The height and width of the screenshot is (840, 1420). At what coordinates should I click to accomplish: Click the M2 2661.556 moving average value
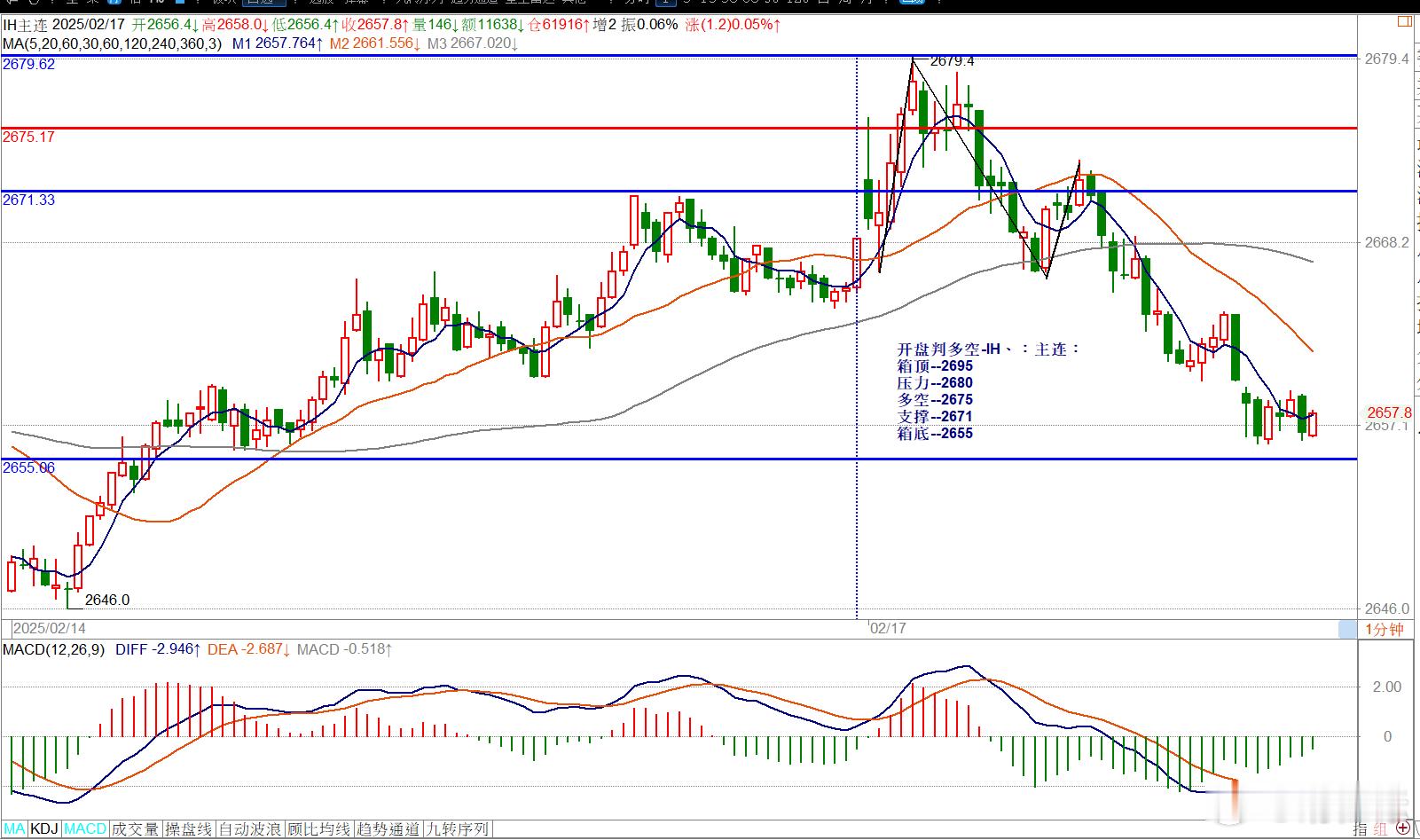(375, 43)
